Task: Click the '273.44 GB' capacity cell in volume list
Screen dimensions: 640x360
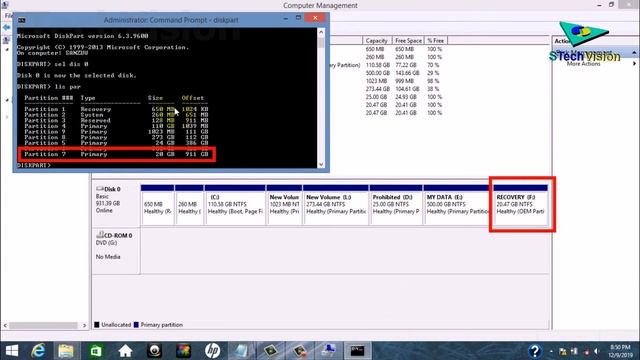Action: (378, 89)
